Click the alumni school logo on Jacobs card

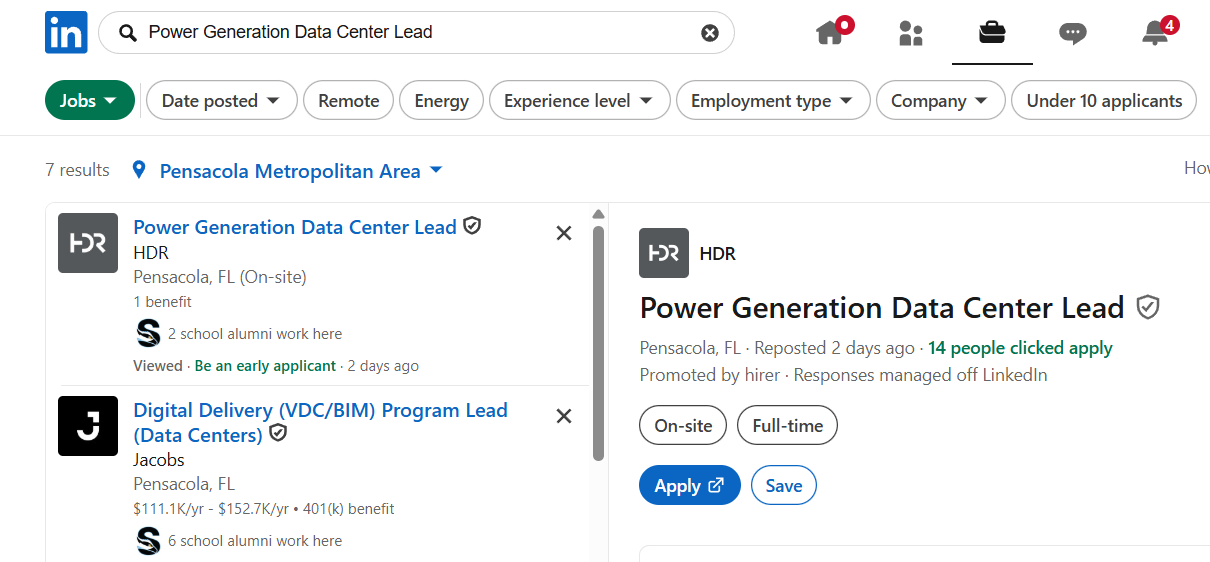(x=148, y=540)
